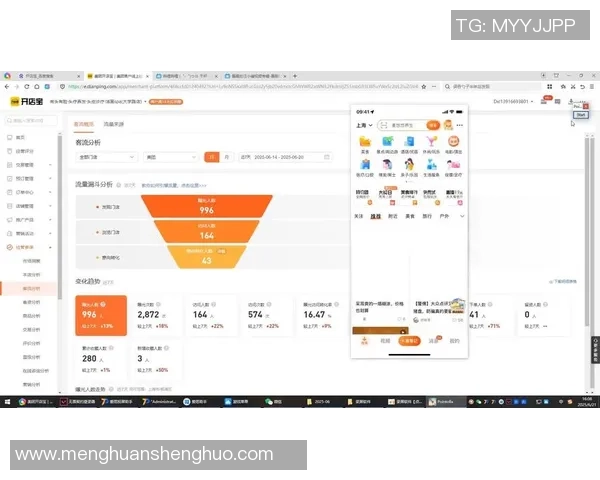Click the highlighted 996 曝光人数 card
The width and height of the screenshot is (600, 480).
[x=101, y=315]
